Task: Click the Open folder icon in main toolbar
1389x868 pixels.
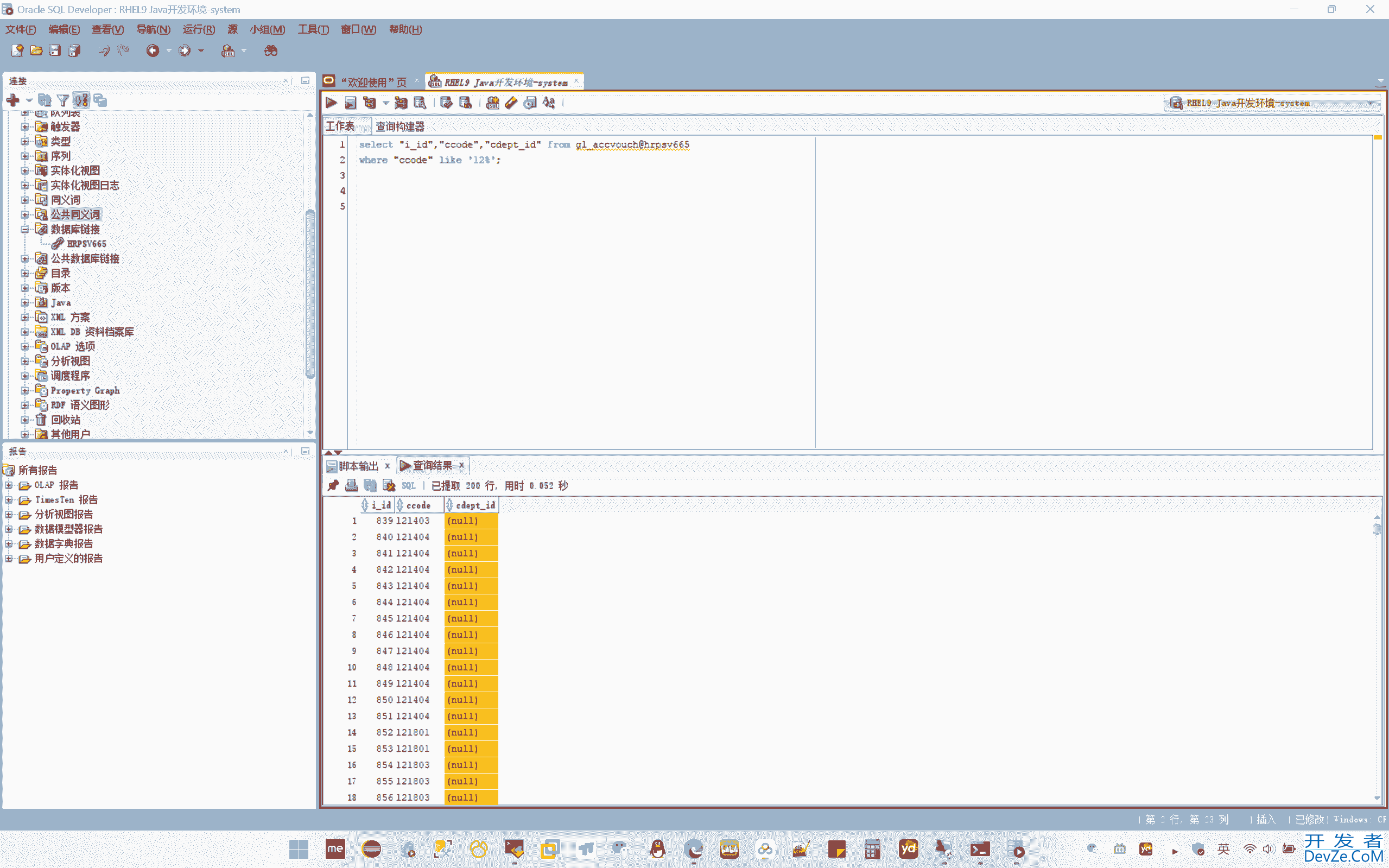Action: click(x=36, y=50)
